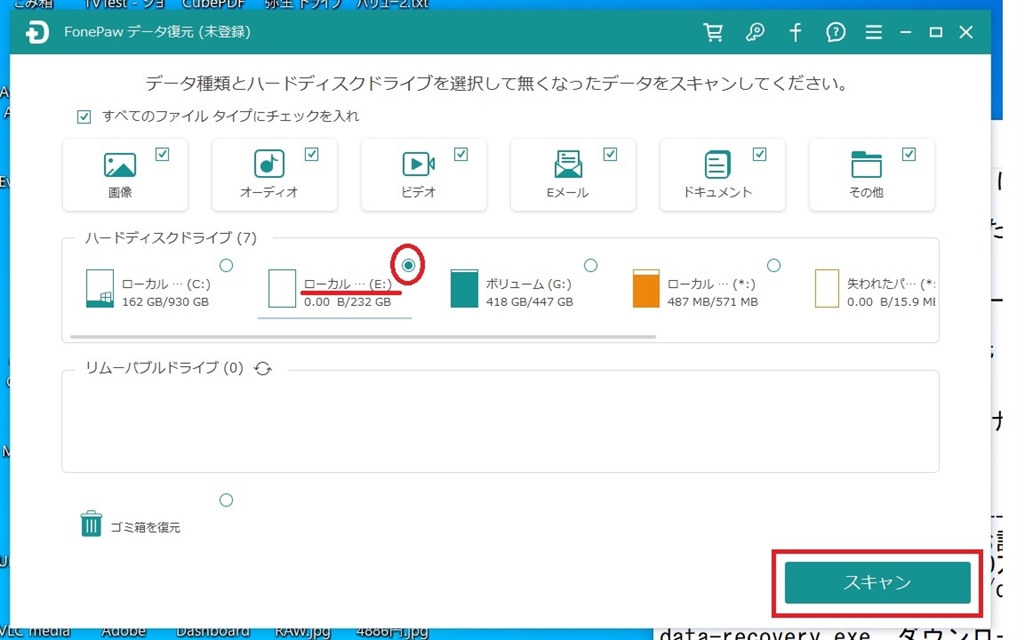Click the ゴミ箱を復元 trash icon
This screenshot has height=640, width=1024.
(x=91, y=524)
